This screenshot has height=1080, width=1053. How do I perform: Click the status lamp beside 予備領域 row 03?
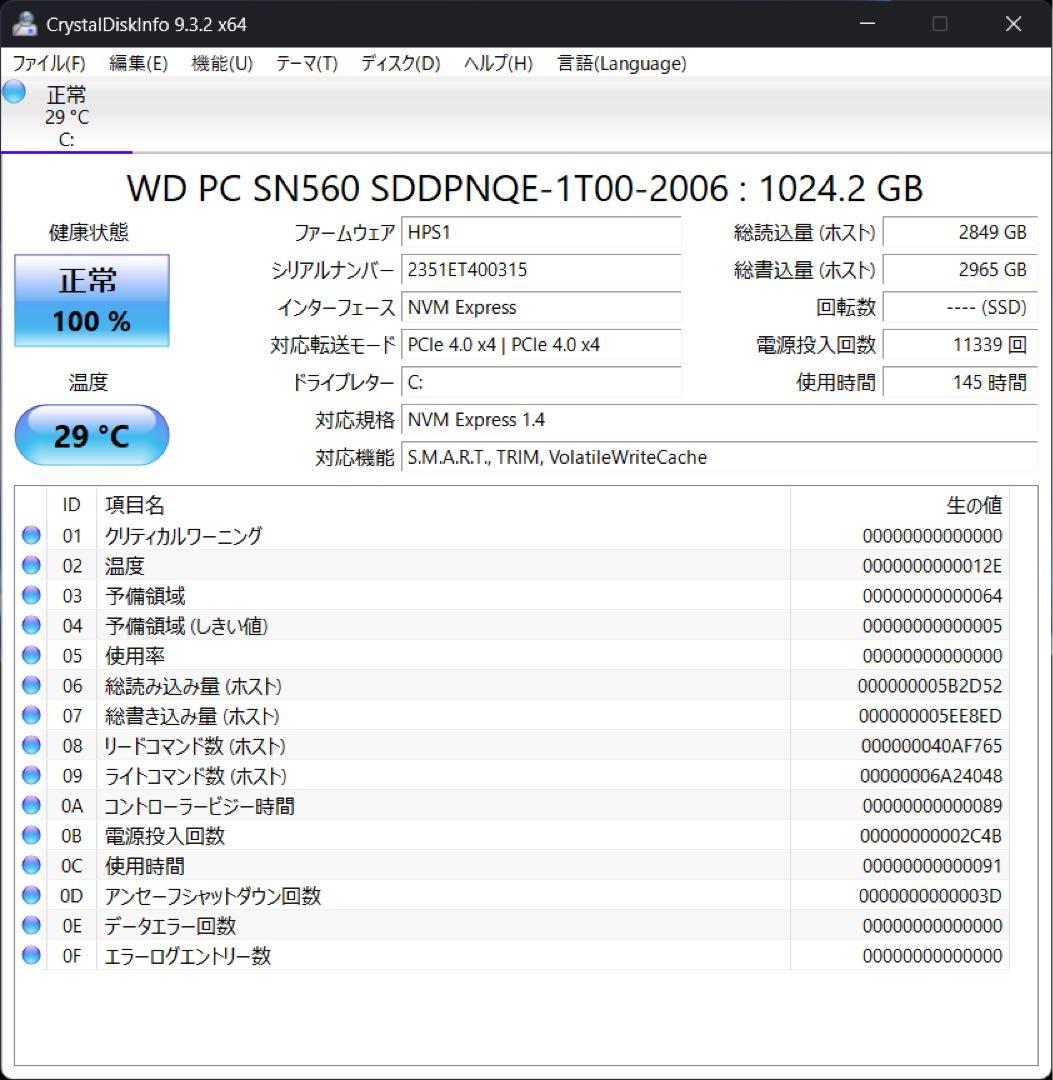point(30,595)
